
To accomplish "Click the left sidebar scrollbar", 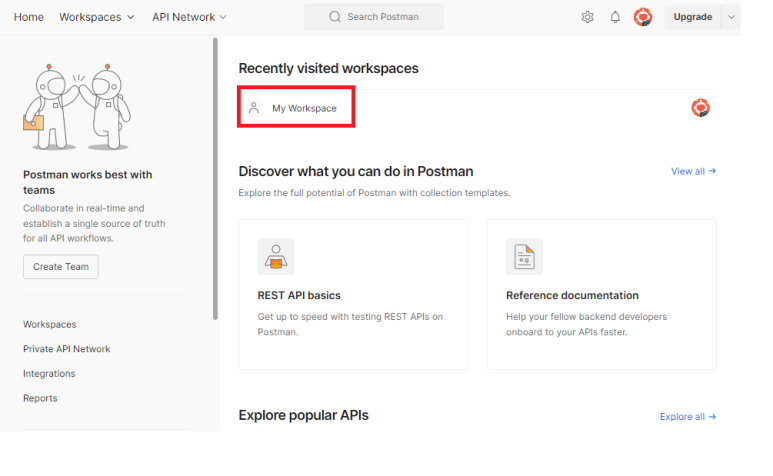I will [215, 178].
